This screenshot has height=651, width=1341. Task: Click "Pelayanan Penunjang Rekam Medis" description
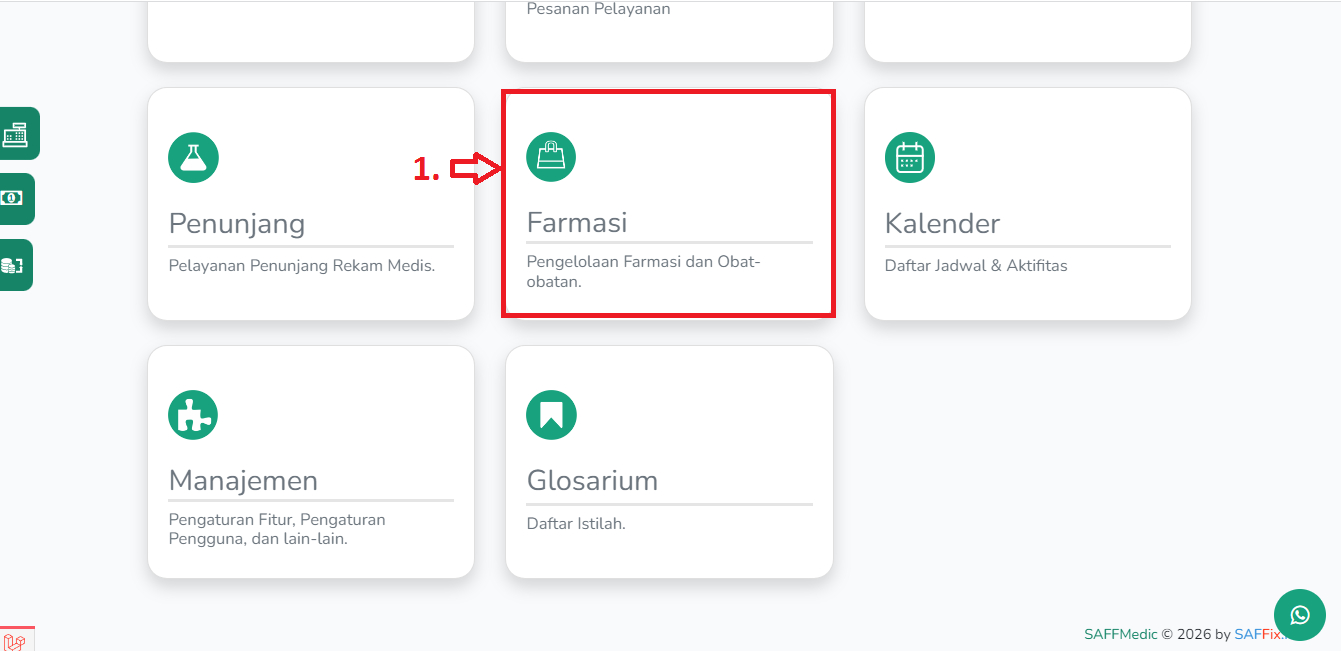click(302, 266)
